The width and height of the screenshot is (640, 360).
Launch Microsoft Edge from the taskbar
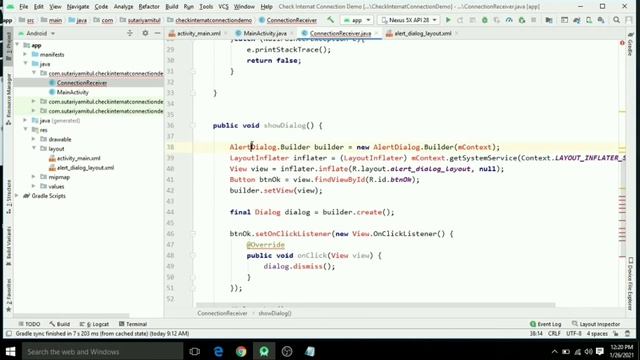click(x=218, y=351)
